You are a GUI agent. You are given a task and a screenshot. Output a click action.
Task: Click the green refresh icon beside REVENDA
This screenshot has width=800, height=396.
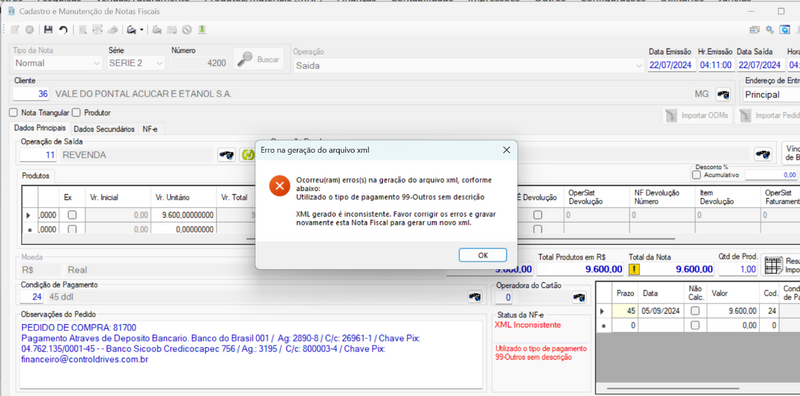[247, 155]
